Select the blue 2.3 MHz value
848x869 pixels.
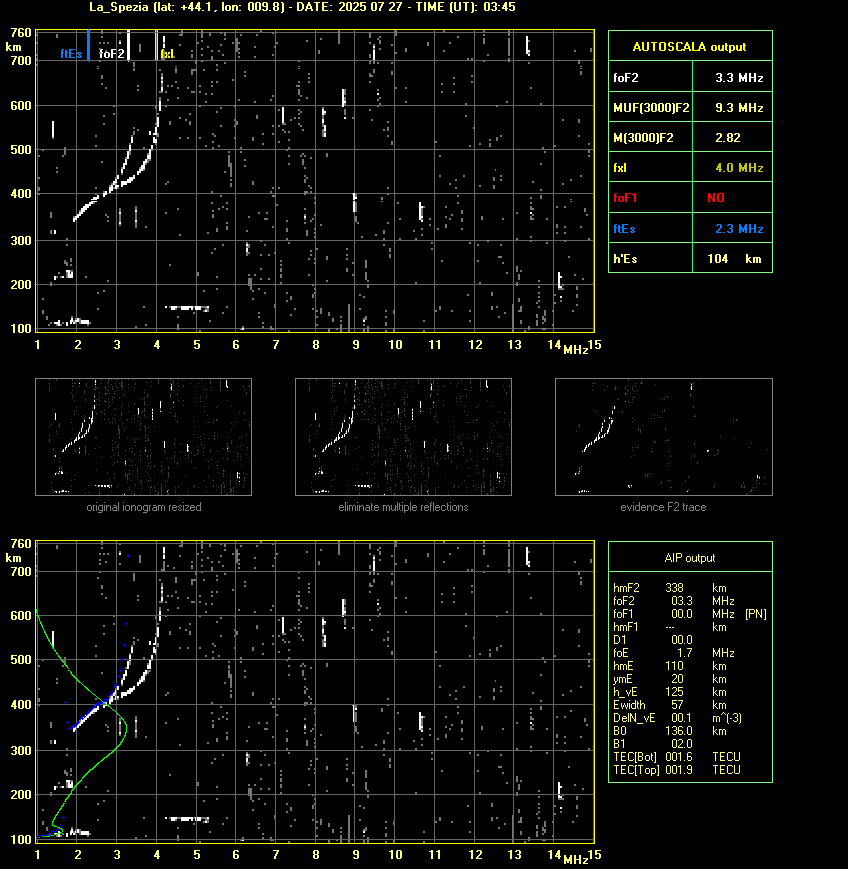pyautogui.click(x=739, y=228)
